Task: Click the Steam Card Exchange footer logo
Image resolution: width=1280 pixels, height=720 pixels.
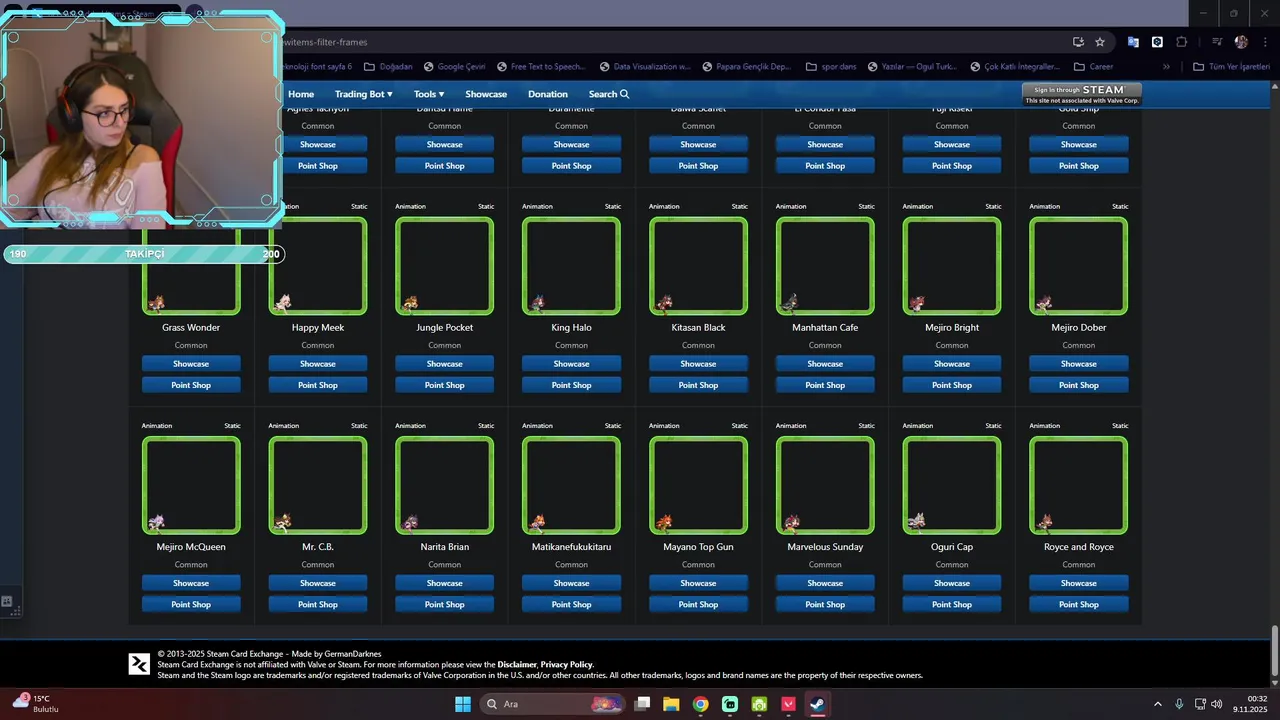Action: (x=139, y=664)
